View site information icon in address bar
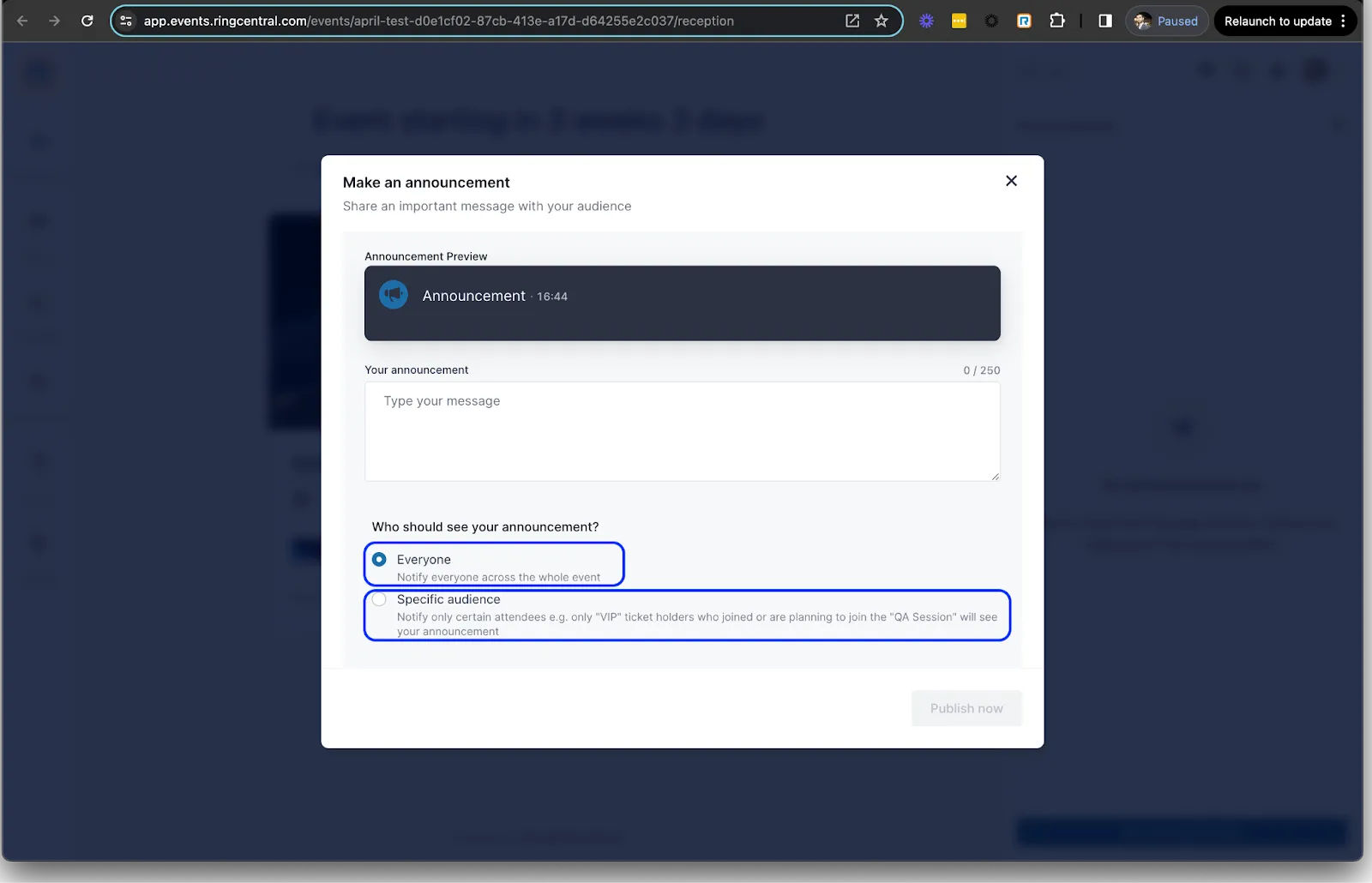Screen dimensions: 1372x883 click(x=126, y=21)
